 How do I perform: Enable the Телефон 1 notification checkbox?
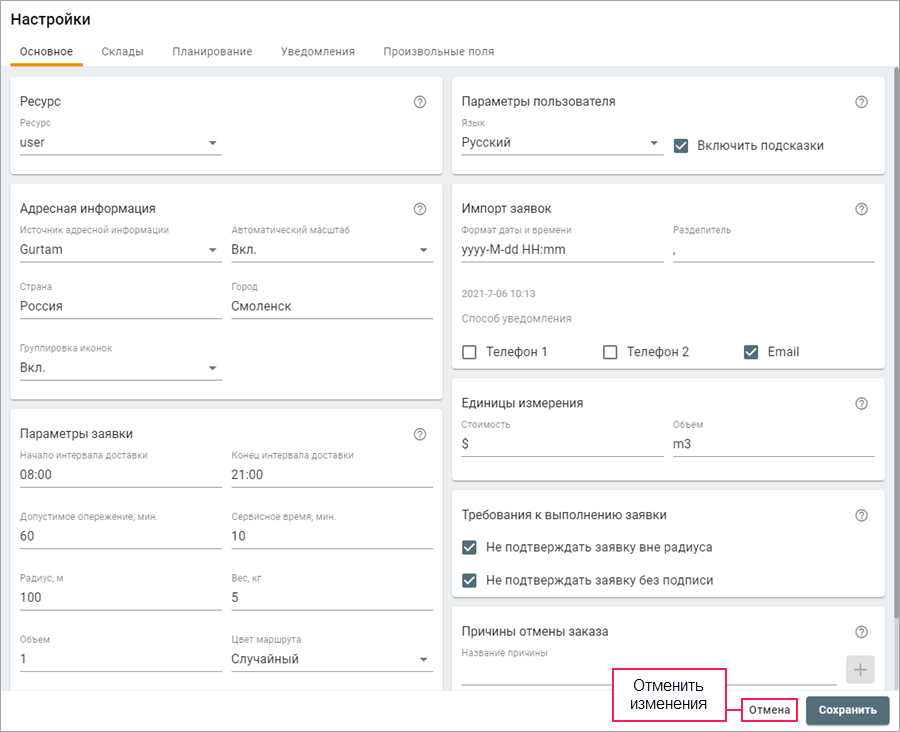point(469,352)
